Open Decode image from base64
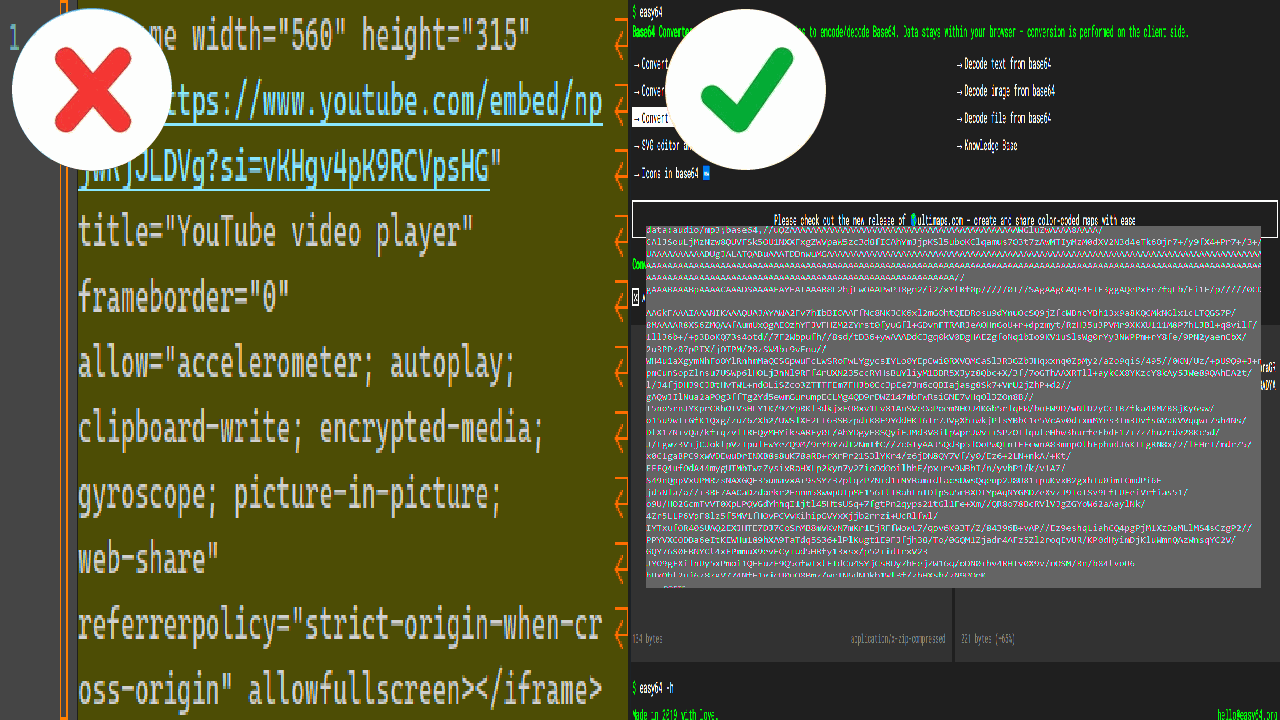 click(x=1009, y=91)
